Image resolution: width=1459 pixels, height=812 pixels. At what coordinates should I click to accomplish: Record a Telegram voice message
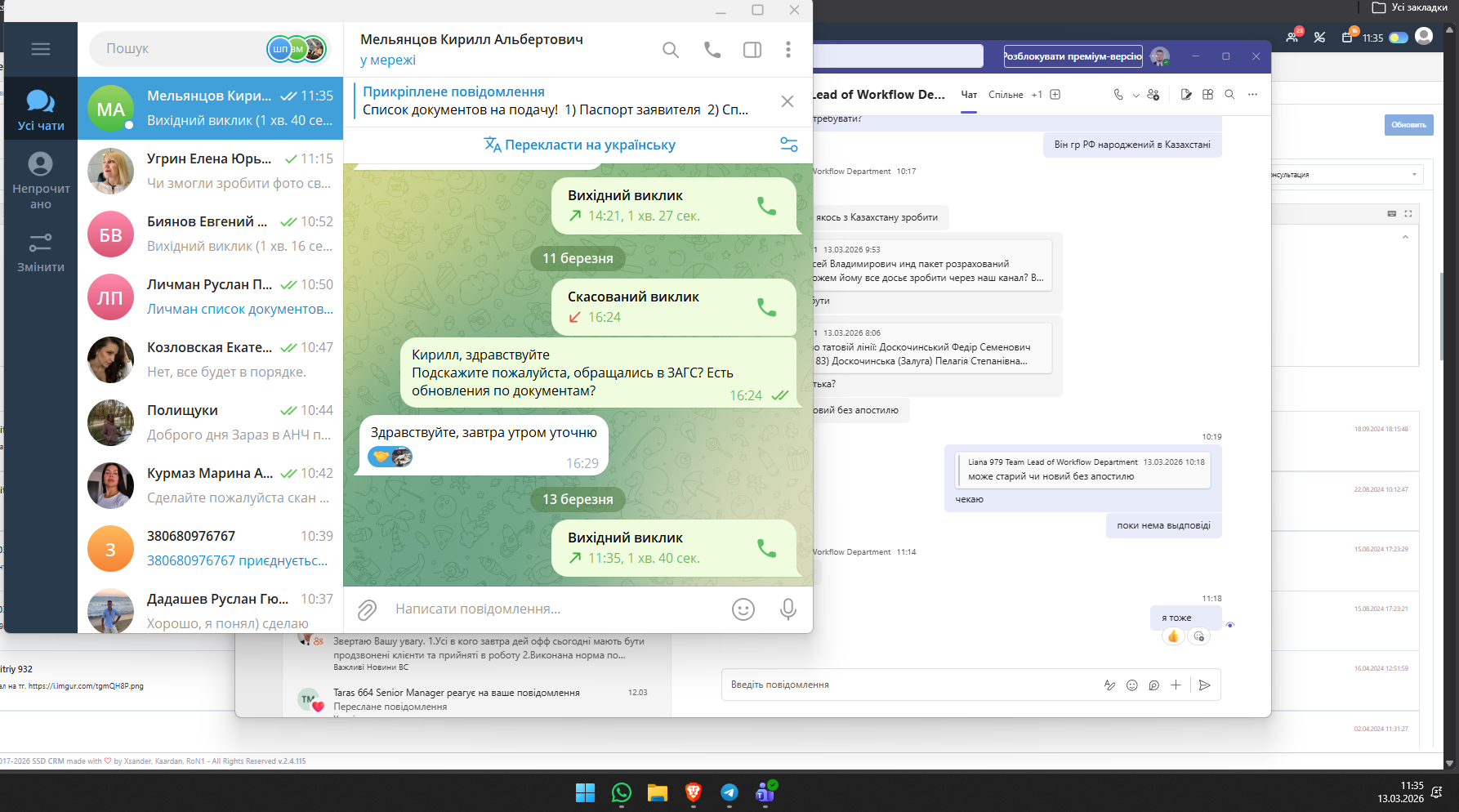pos(788,609)
